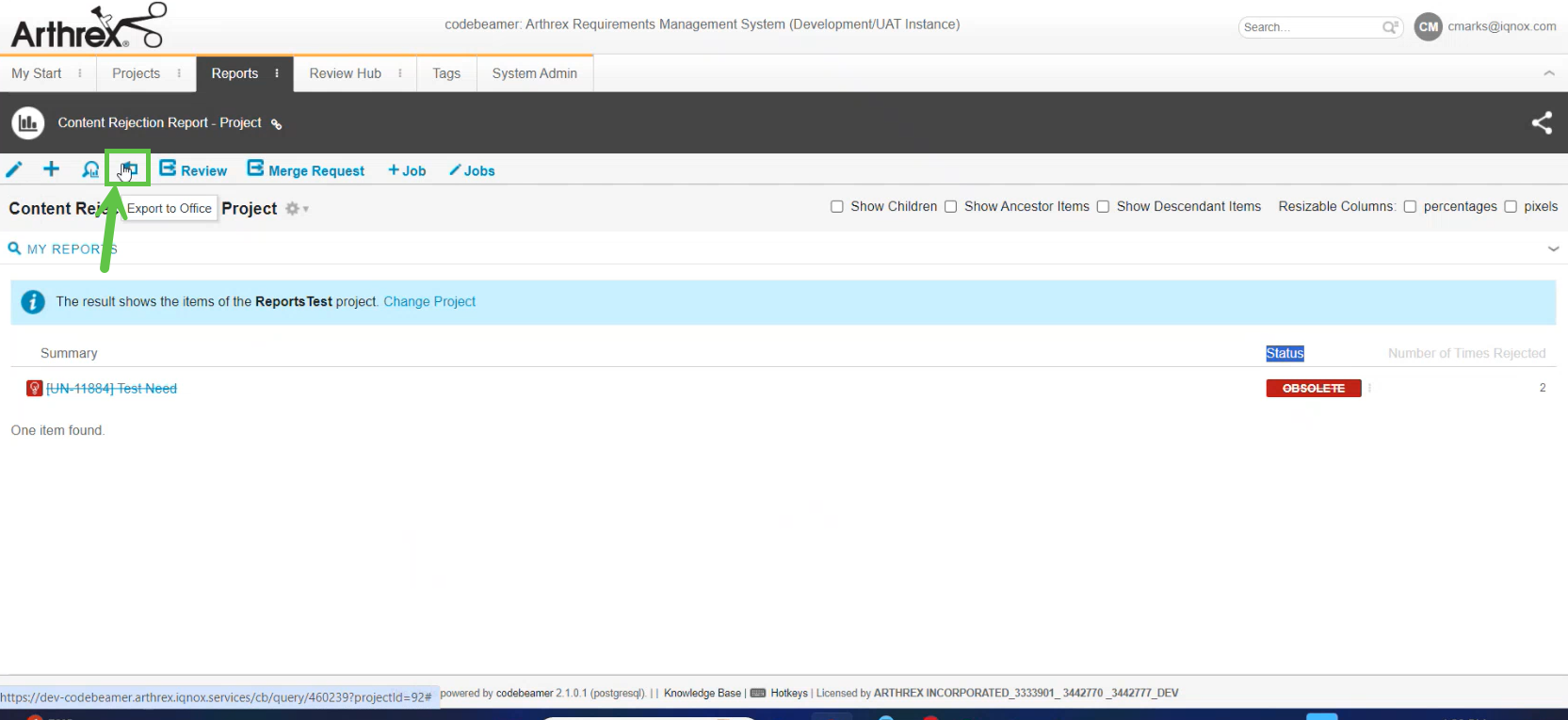This screenshot has width=1568, height=720.
Task: Click the CM user avatar icon
Action: [x=1428, y=27]
